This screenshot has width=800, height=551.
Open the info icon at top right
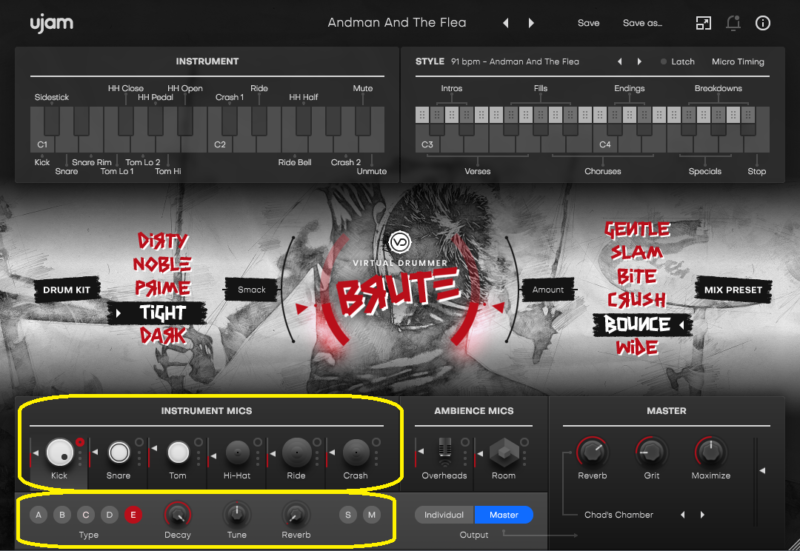click(x=763, y=23)
